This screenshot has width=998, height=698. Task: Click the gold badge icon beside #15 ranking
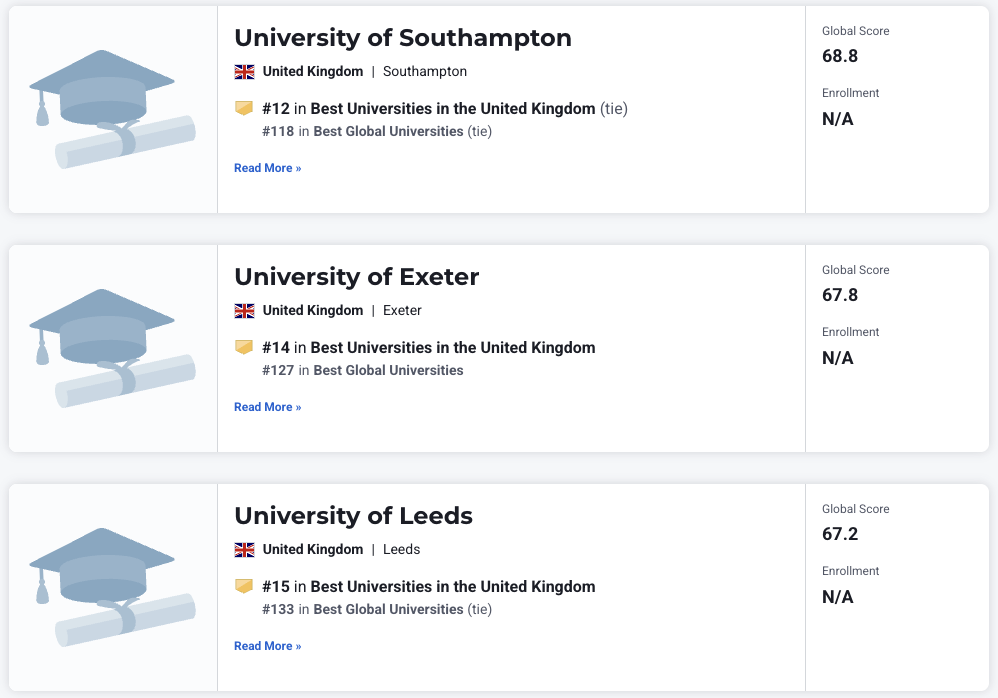243,586
